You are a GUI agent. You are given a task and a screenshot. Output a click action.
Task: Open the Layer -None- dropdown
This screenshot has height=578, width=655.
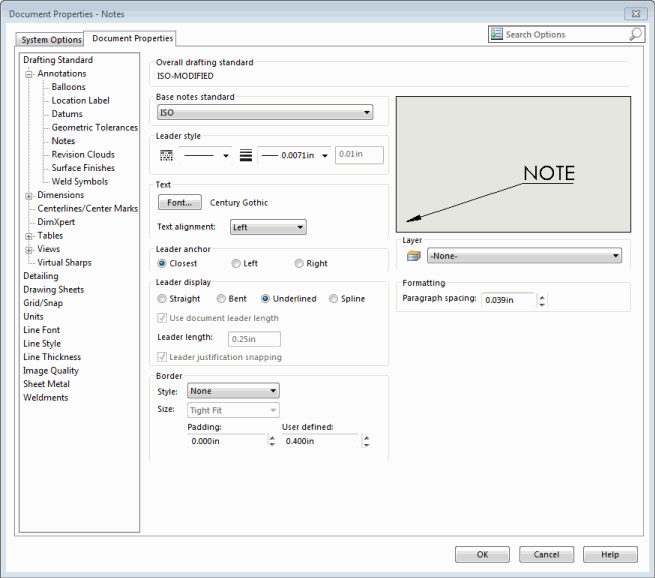pyautogui.click(x=524, y=256)
